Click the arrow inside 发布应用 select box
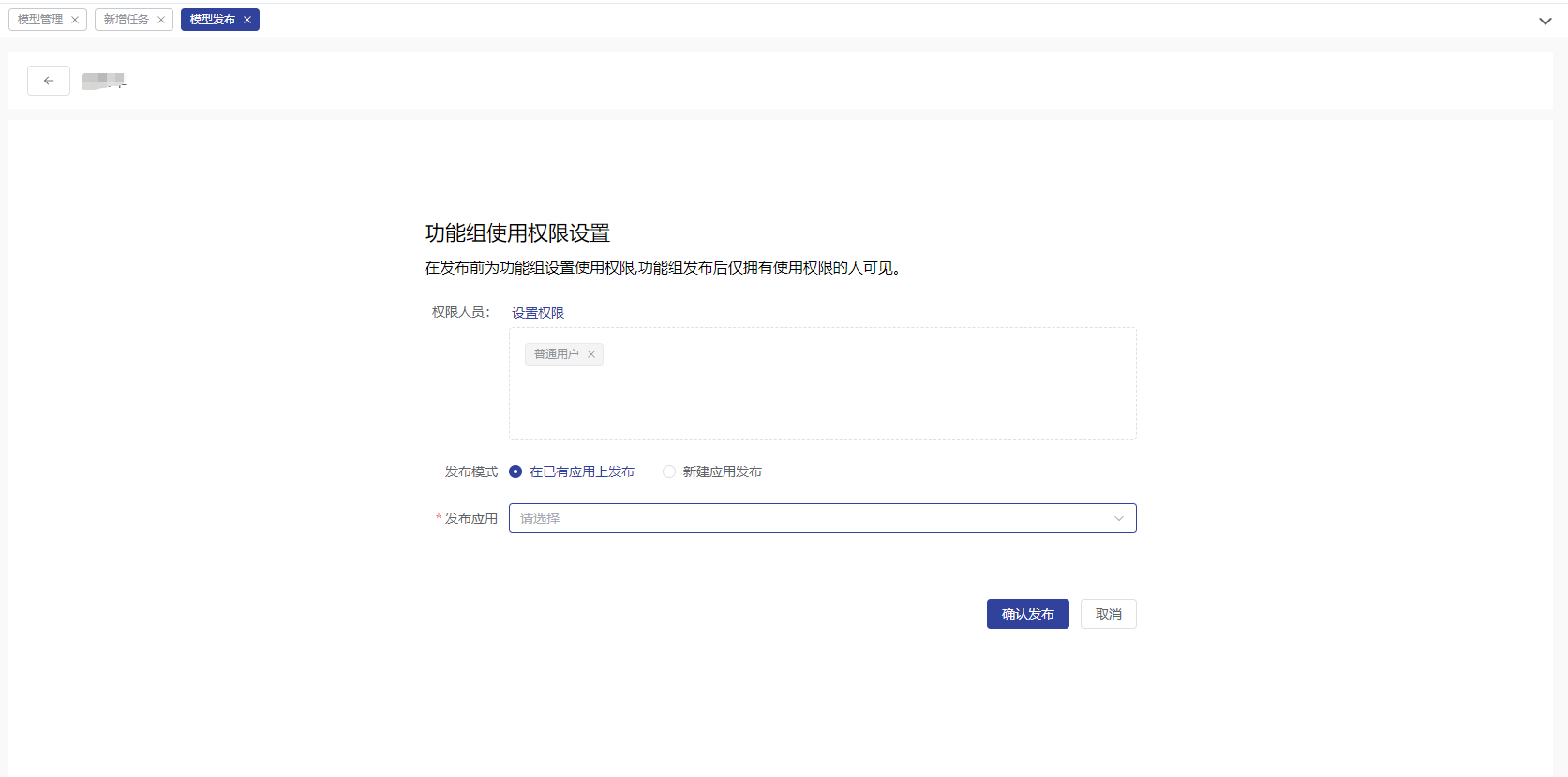This screenshot has width=1568, height=777. tap(1118, 518)
